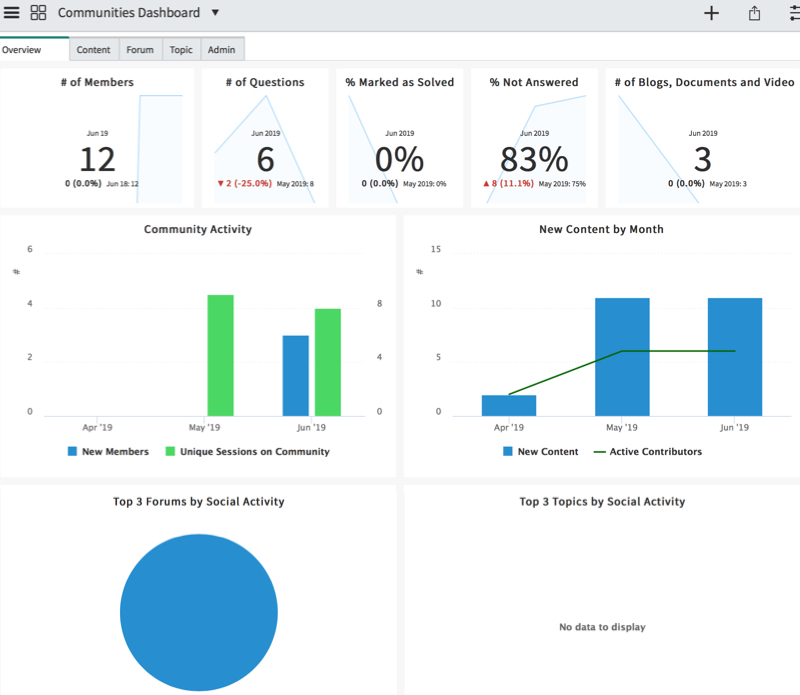Click the May '19 green sessions bar
The width and height of the screenshot is (800, 695).
[220, 355]
